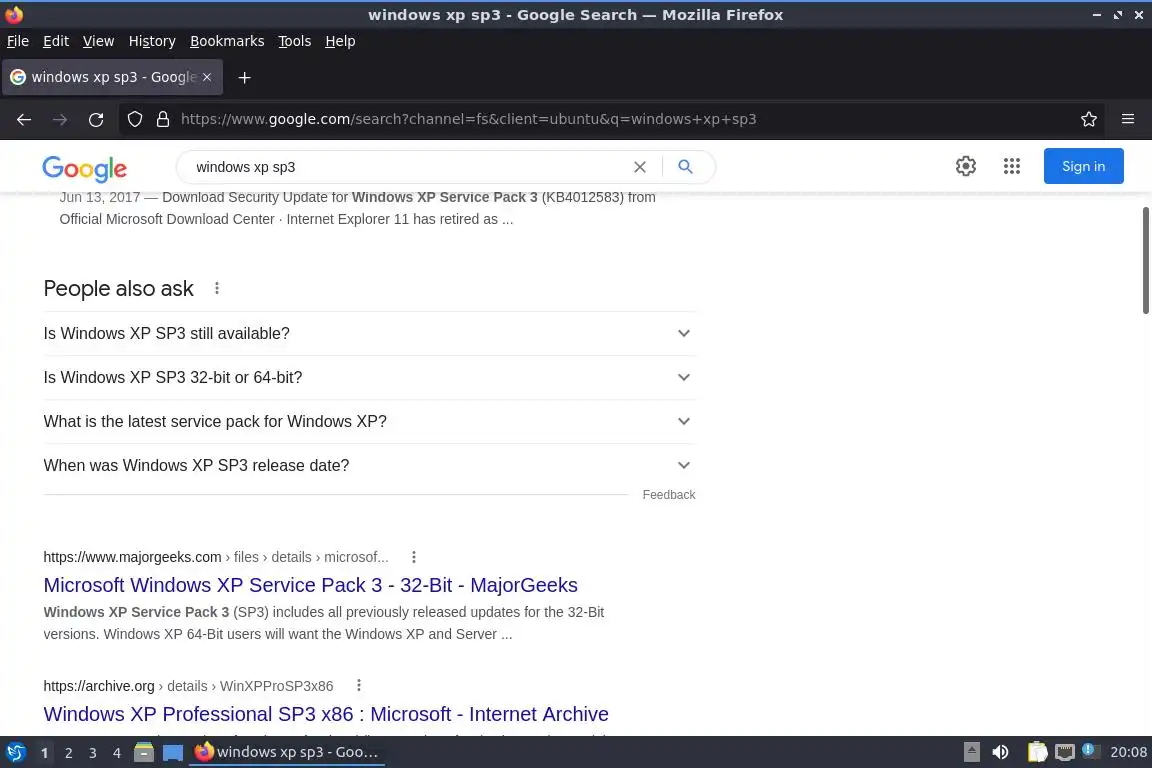The width and height of the screenshot is (1152, 768).
Task: Click the network tray icon
Action: point(1065,752)
